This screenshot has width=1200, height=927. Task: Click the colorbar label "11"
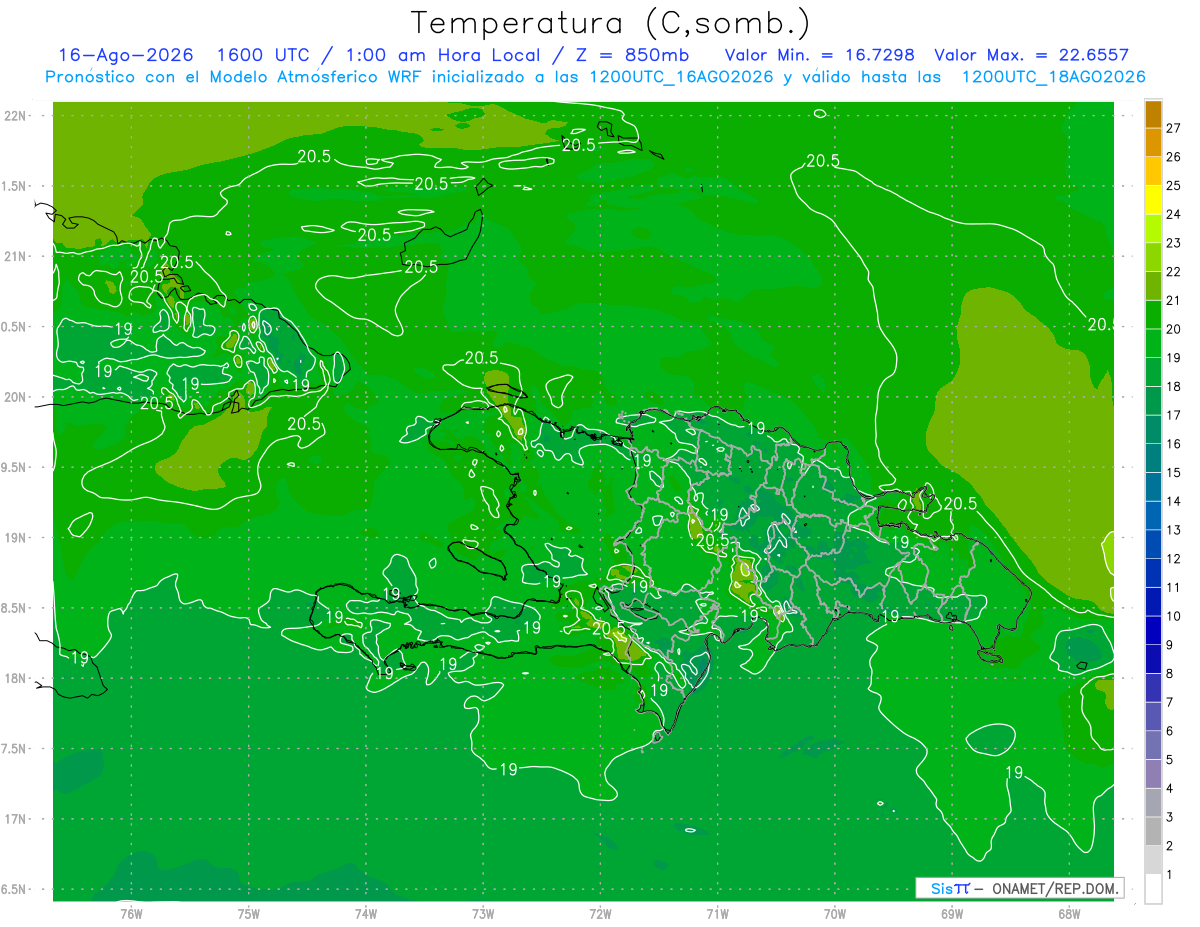(1174, 587)
